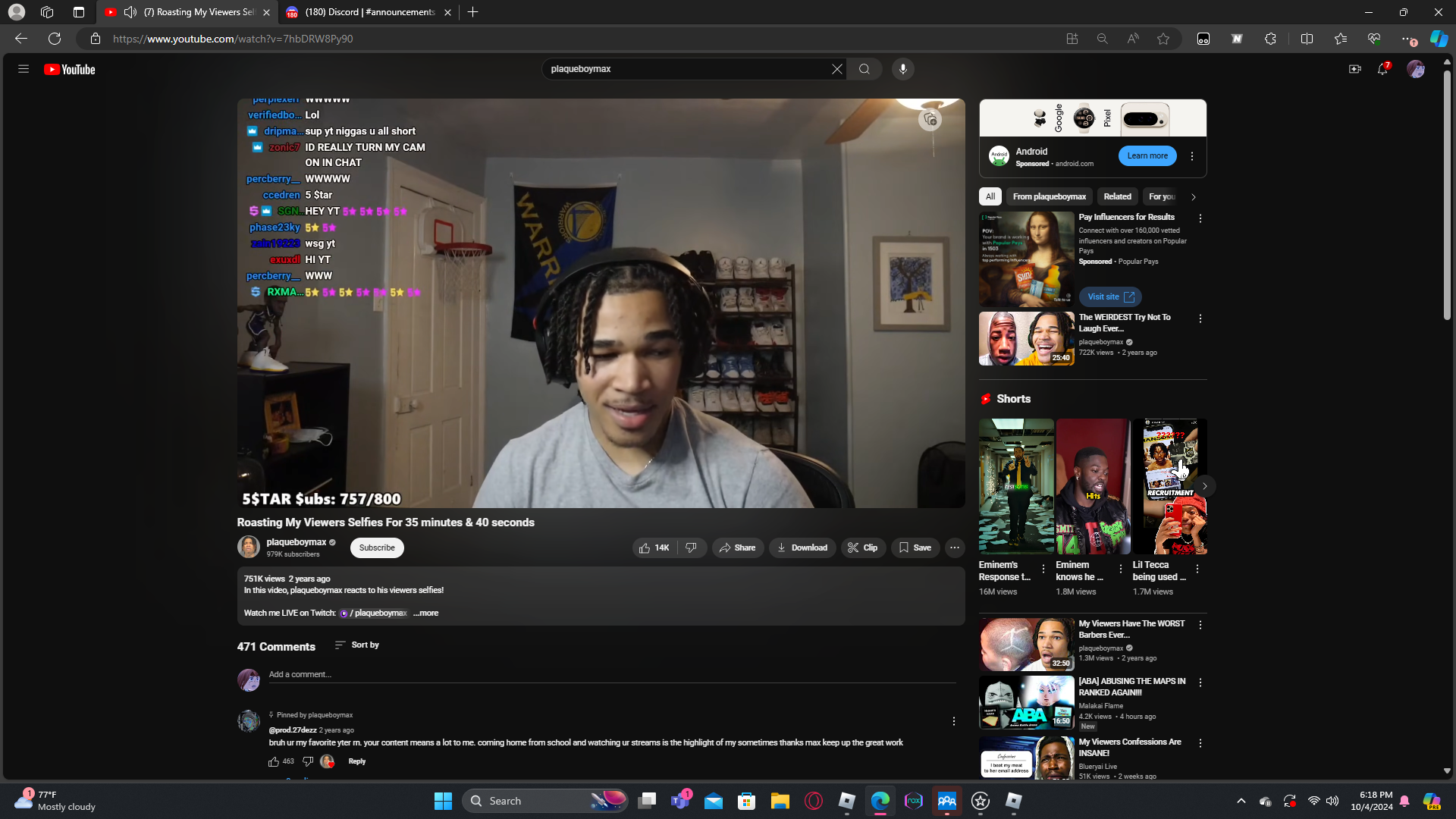The image size is (1456, 819).
Task: Select the All filter chip
Action: 990,196
